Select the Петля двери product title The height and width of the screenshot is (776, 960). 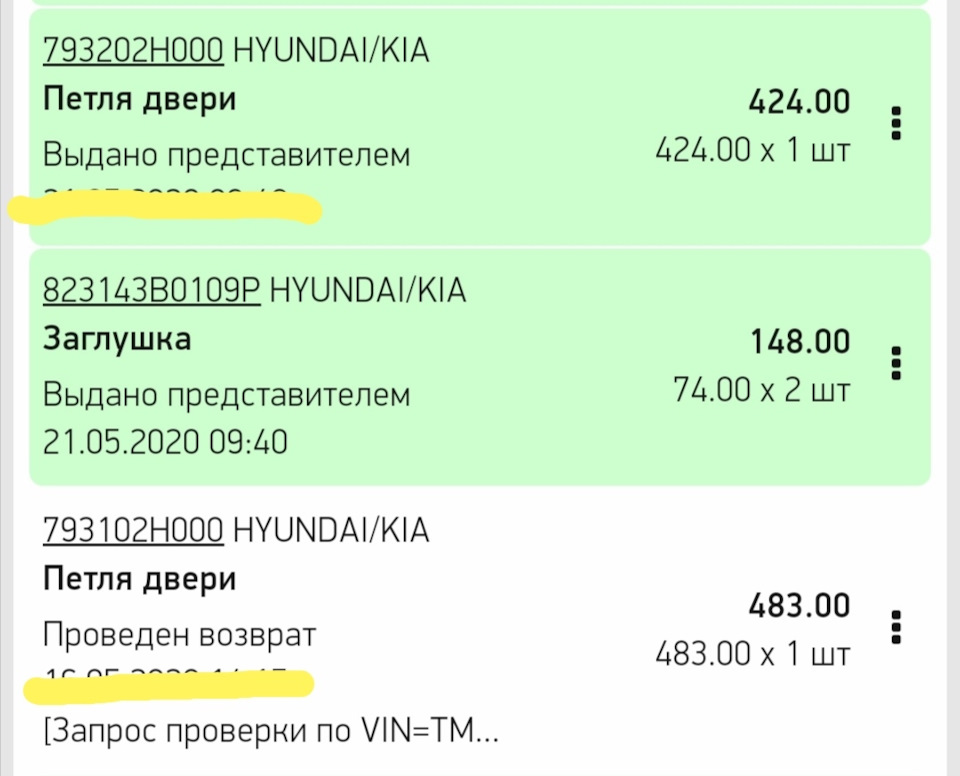tap(140, 97)
